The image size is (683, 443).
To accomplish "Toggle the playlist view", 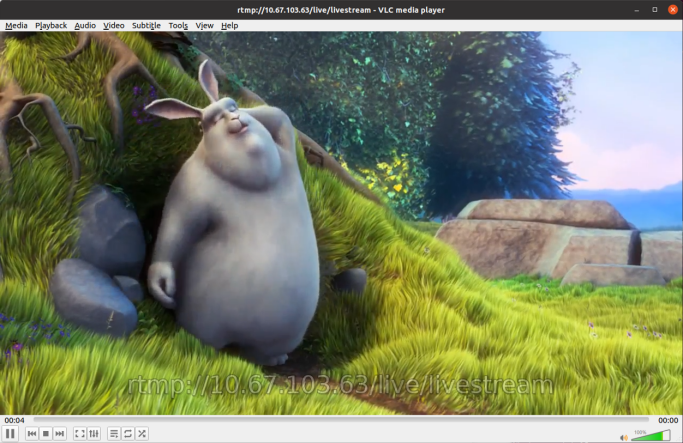I will coord(114,433).
